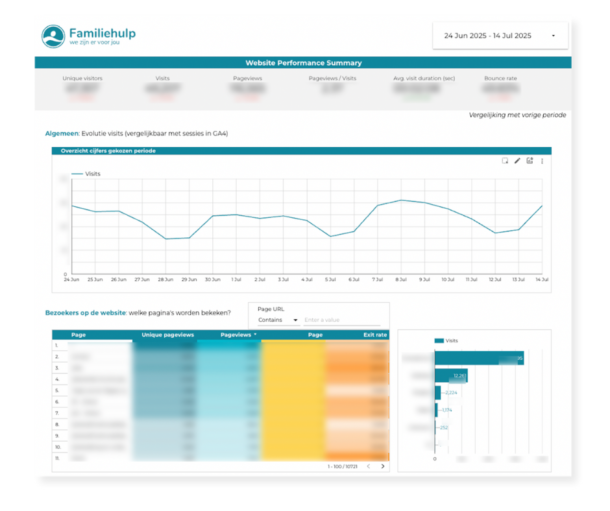Click the 12,263 visits bar
This screenshot has height=511, width=610.
click(451, 376)
